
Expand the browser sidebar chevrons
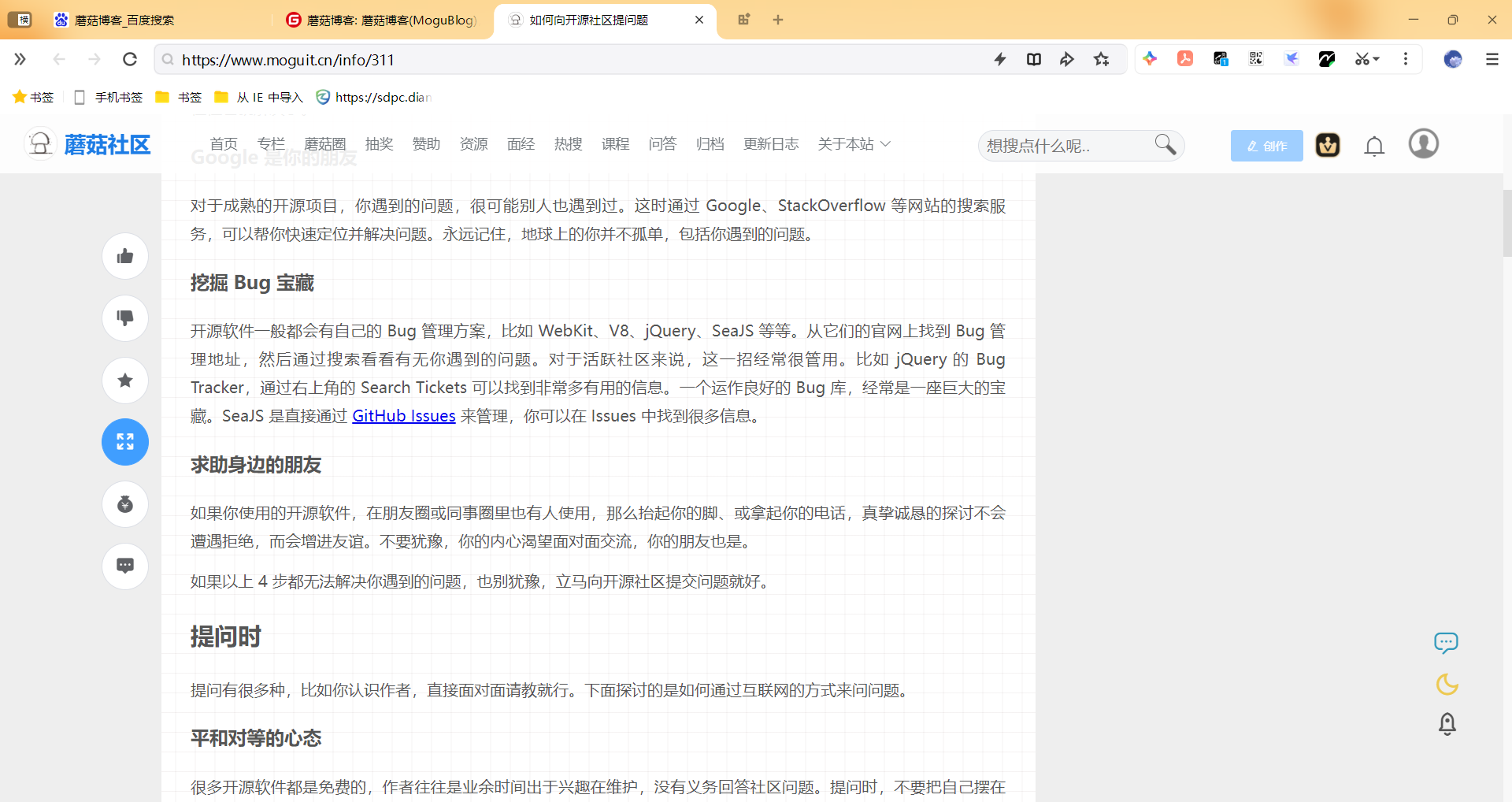tap(20, 59)
